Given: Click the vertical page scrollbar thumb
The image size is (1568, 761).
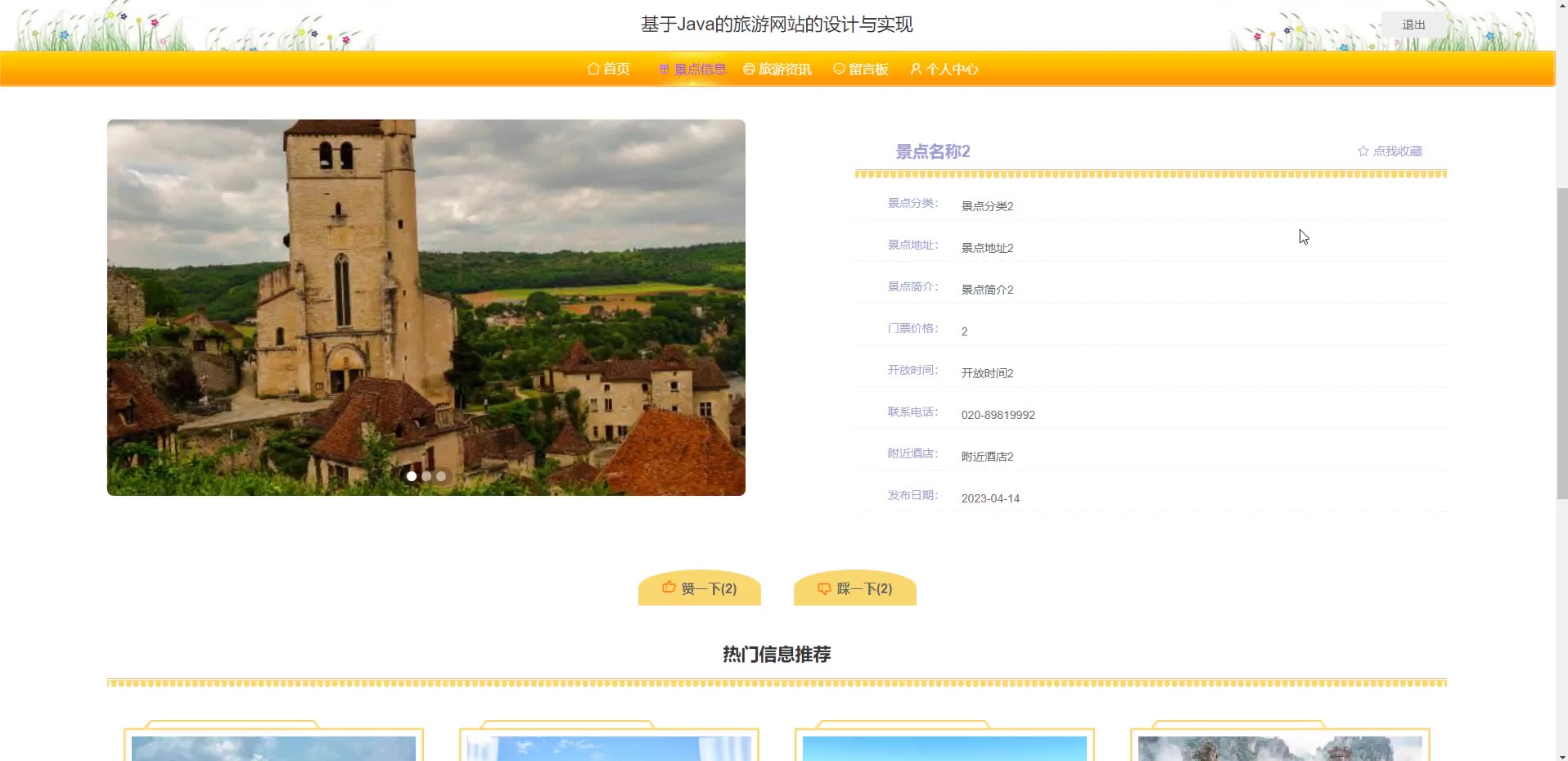Looking at the screenshot, I should click(x=1561, y=344).
